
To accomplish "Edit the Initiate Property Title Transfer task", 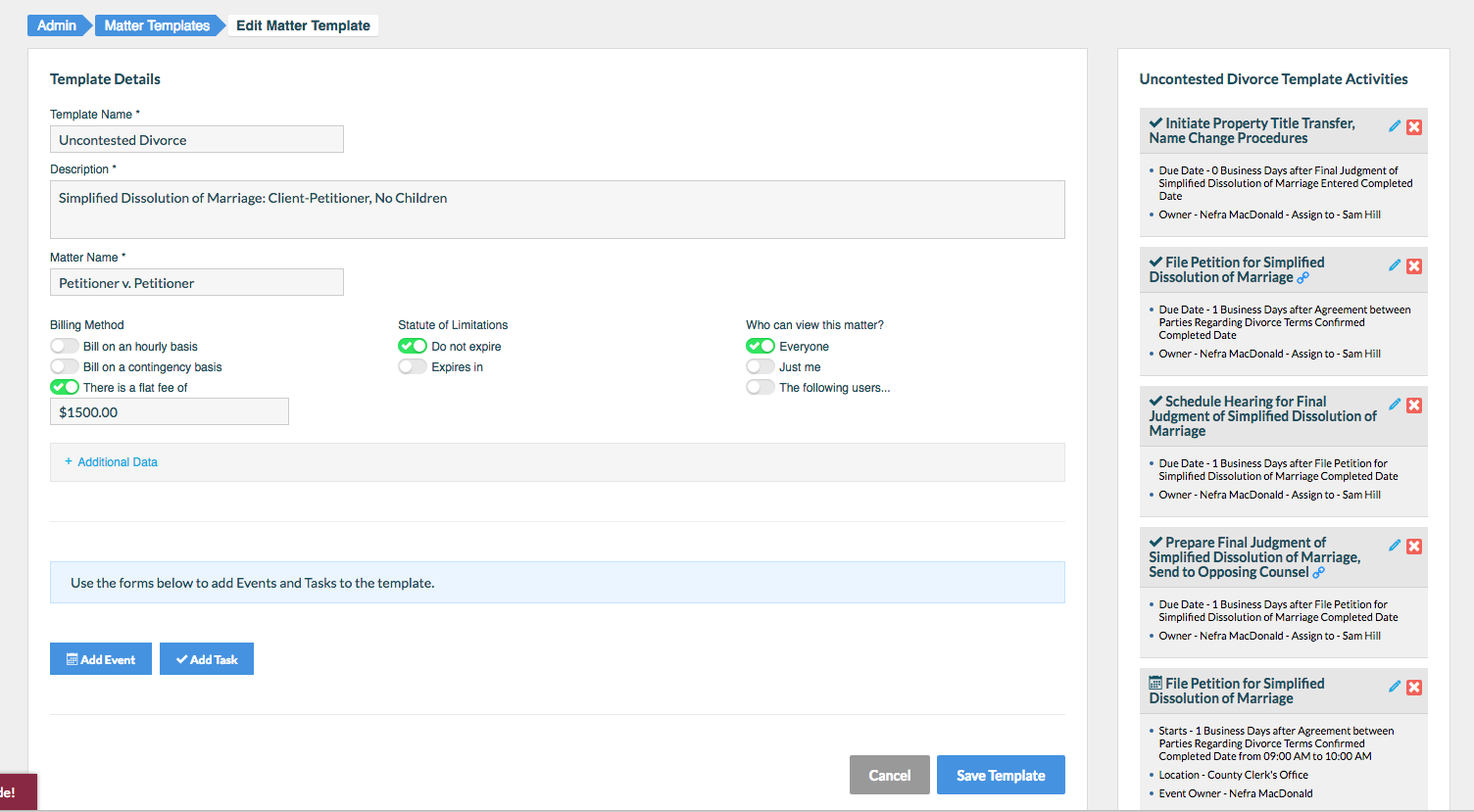I will pyautogui.click(x=1395, y=126).
